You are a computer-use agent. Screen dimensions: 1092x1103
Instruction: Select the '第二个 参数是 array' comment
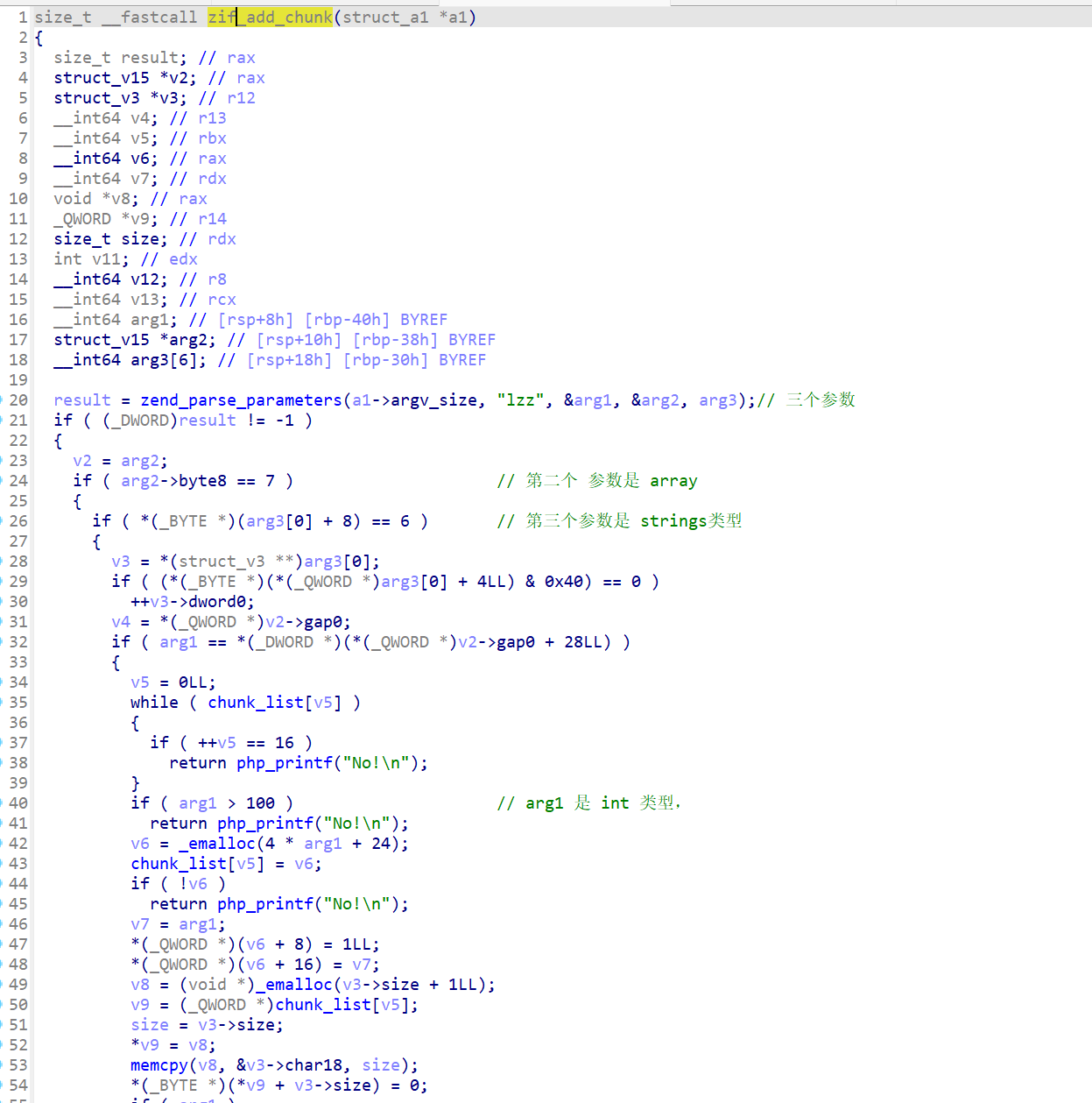click(611, 480)
